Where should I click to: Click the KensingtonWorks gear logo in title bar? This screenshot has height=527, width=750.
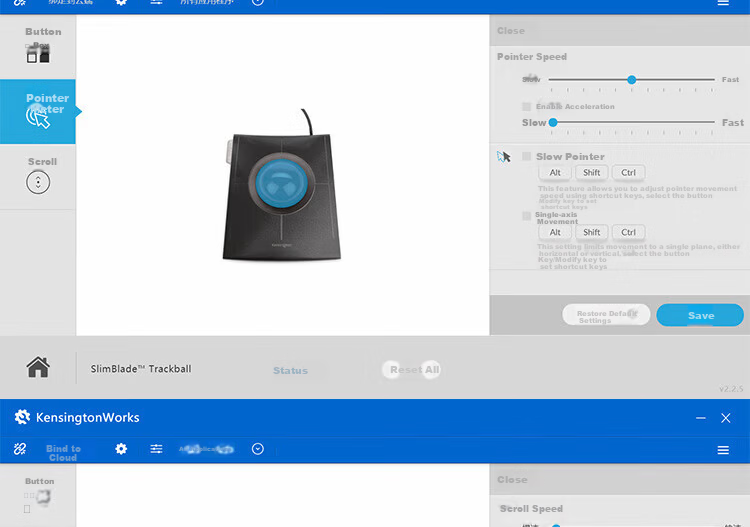pyautogui.click(x=22, y=417)
